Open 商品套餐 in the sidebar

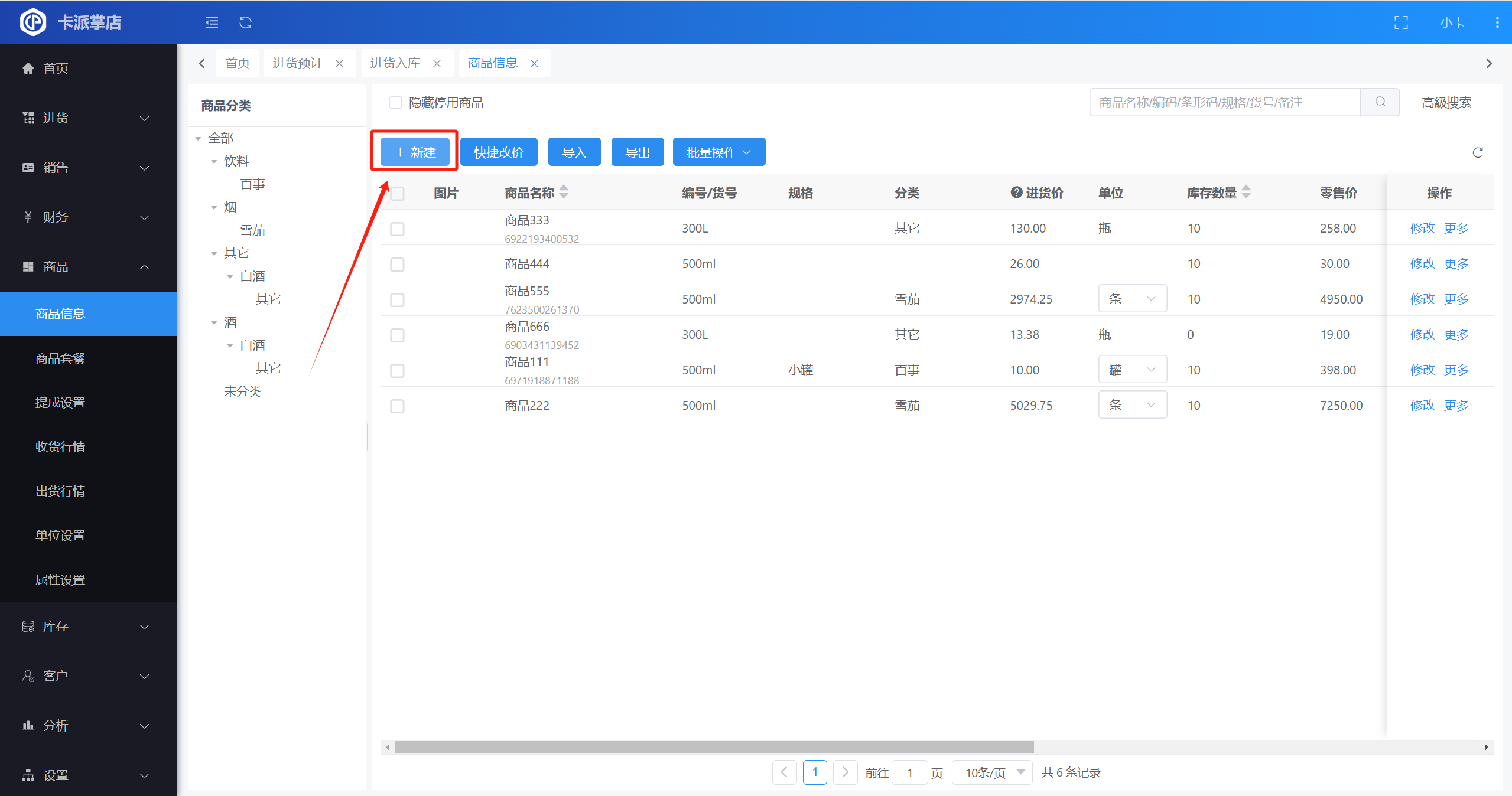pyautogui.click(x=60, y=358)
